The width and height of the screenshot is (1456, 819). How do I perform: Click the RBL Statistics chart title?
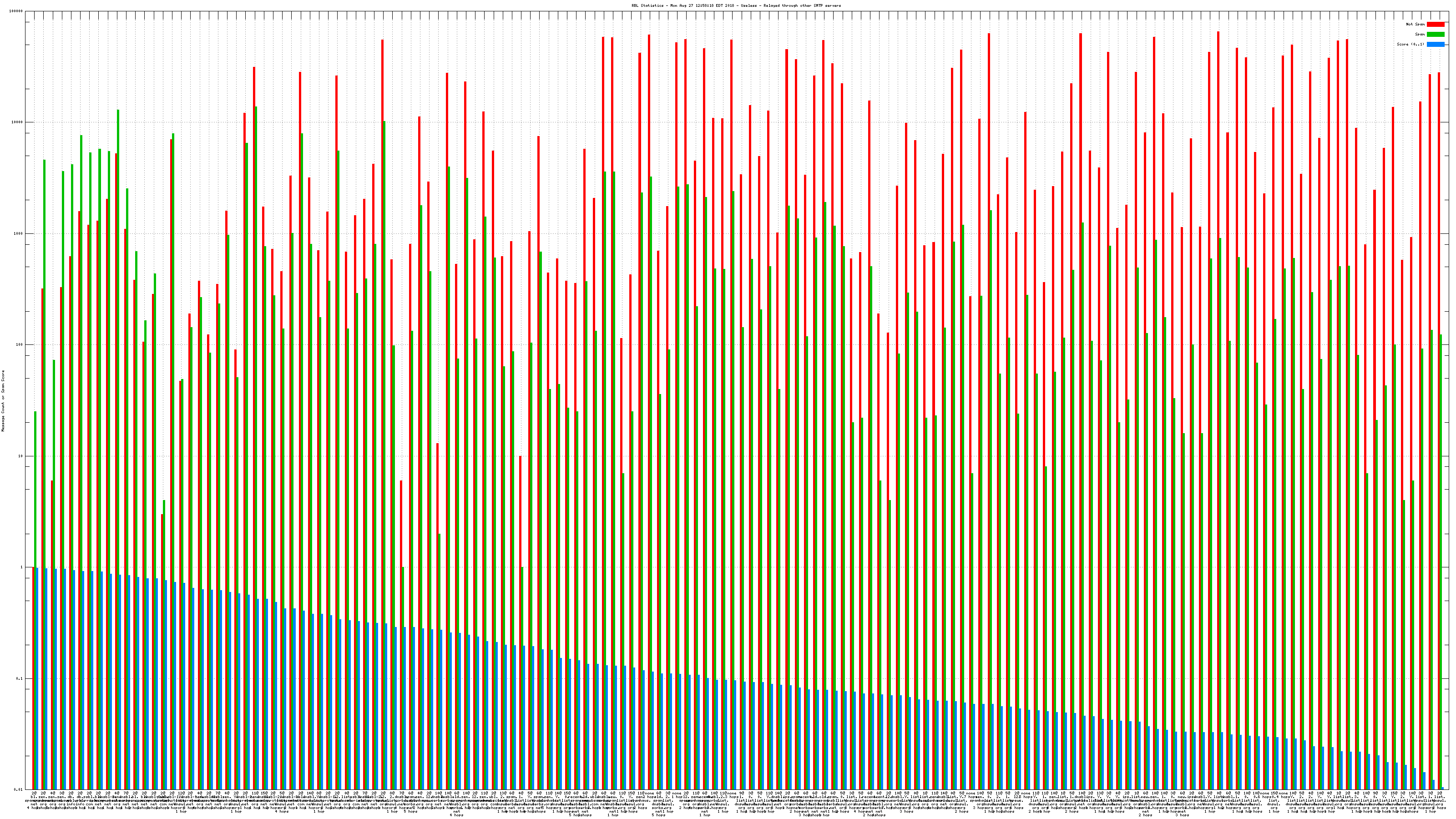point(736,5)
